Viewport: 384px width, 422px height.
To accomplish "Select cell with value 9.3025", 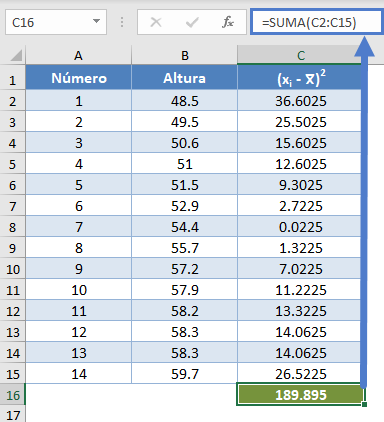I will (x=299, y=185).
